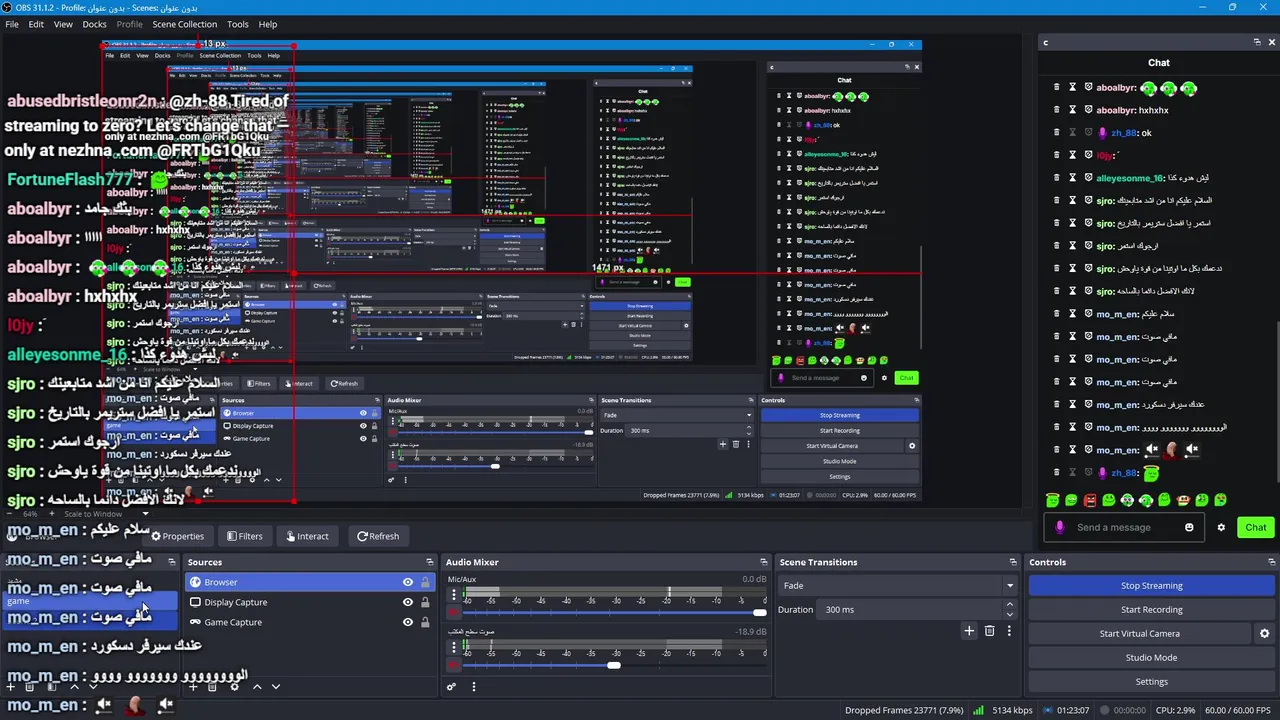Viewport: 1280px width, 720px height.
Task: Toggle the Browser source lock
Action: pyautogui.click(x=425, y=582)
